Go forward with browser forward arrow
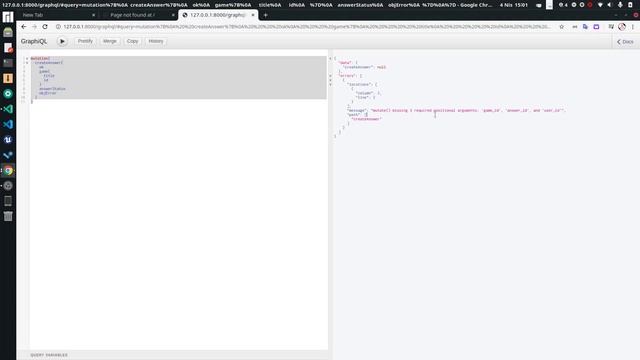640x360 pixels. pos(34,27)
